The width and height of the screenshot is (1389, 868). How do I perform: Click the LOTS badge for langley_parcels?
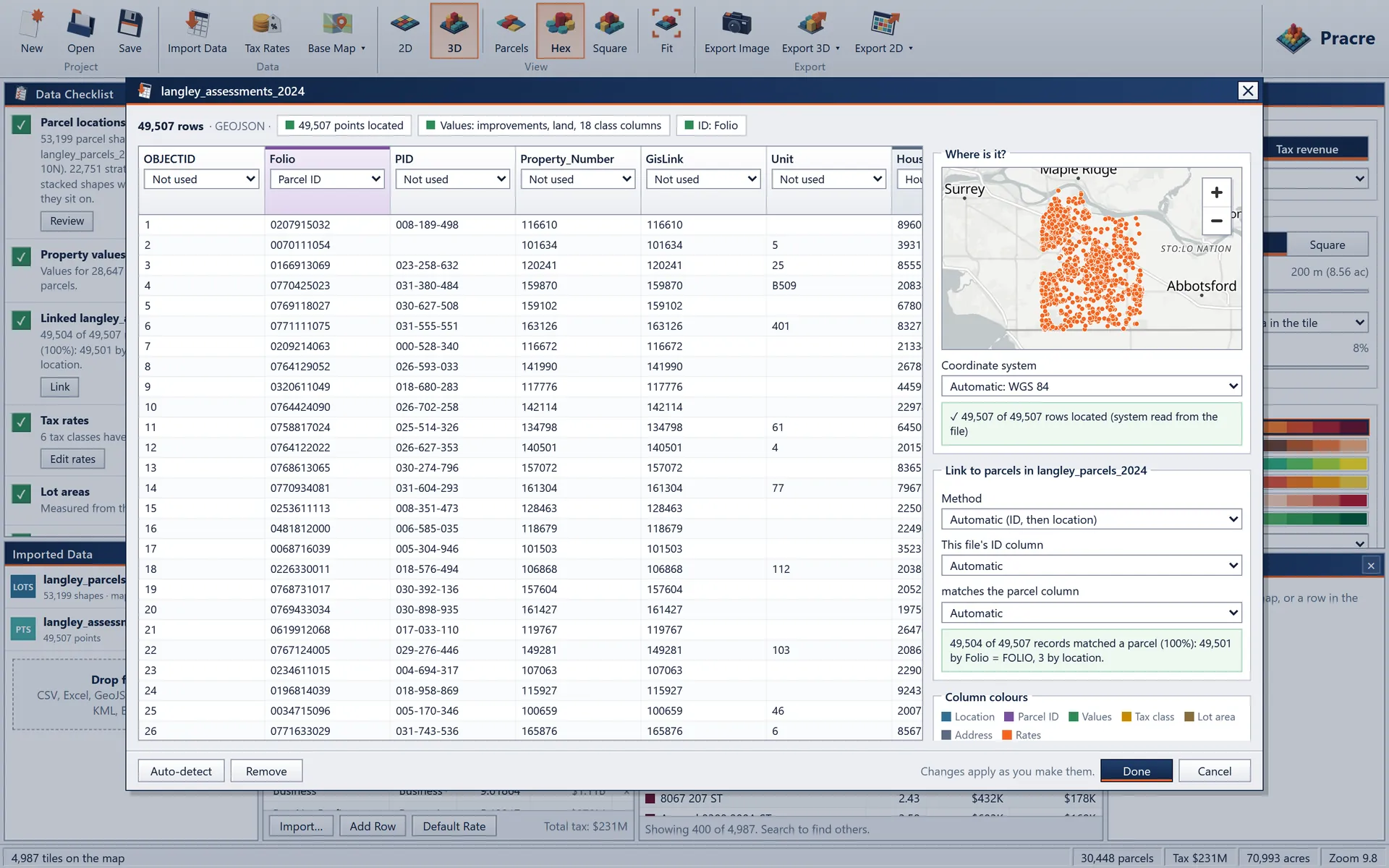[23, 587]
